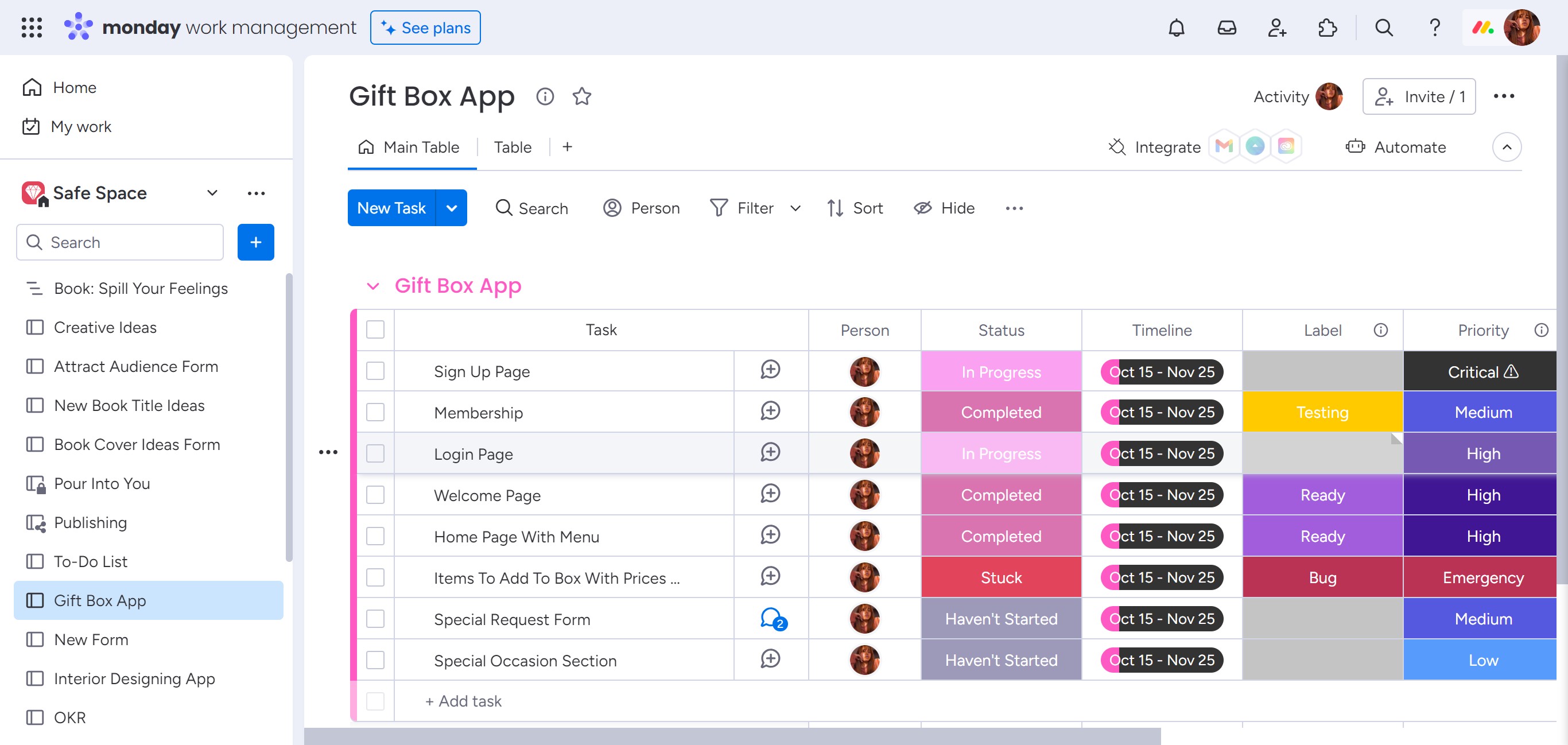Collapse the Gift Box App group

[372, 286]
